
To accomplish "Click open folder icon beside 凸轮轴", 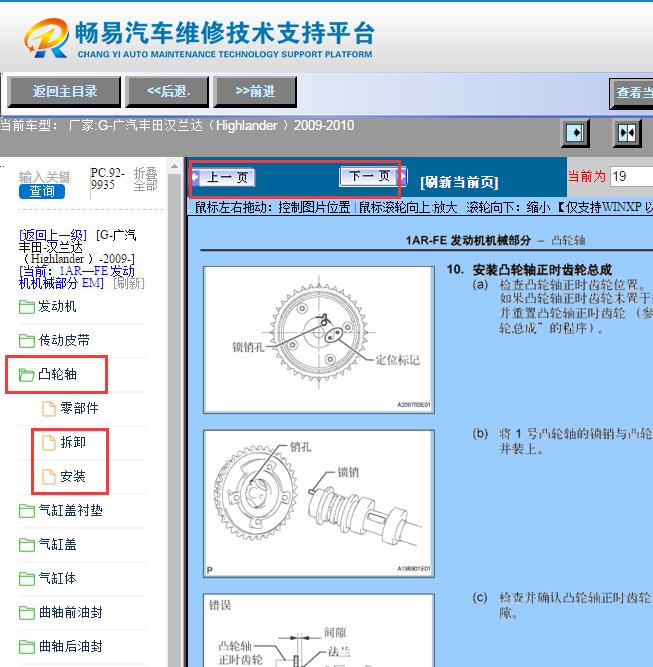I will pos(26,375).
